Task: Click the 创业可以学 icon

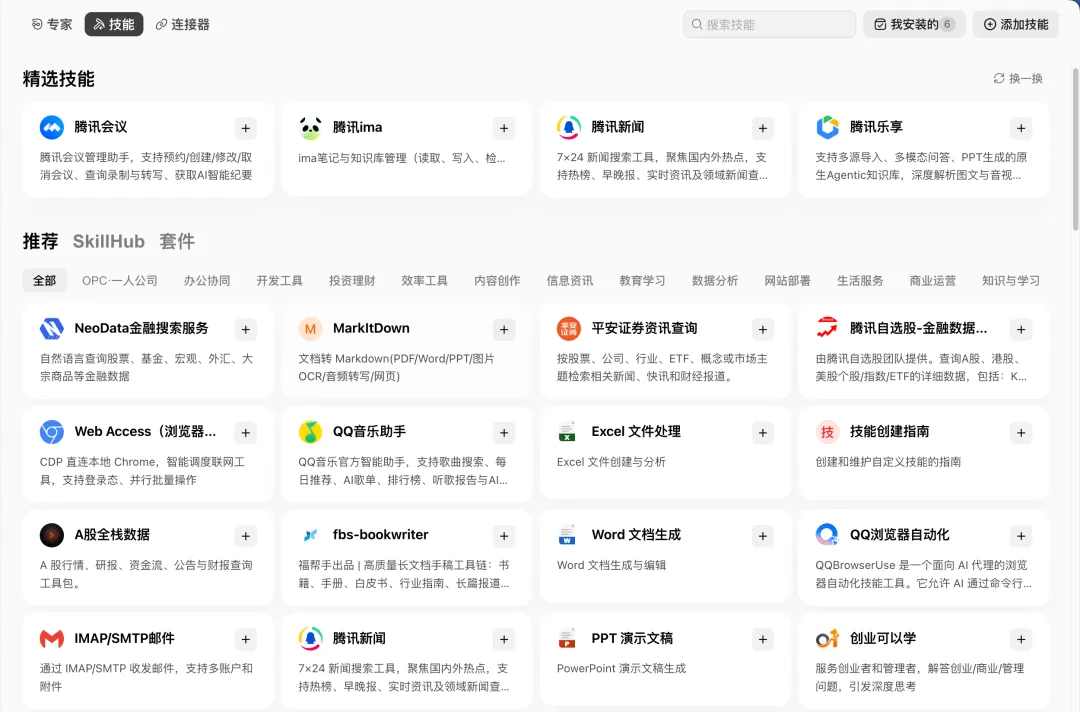Action: click(827, 639)
